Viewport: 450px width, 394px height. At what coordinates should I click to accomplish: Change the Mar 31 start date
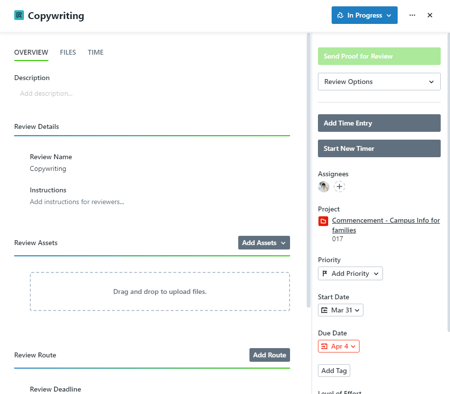pos(340,310)
